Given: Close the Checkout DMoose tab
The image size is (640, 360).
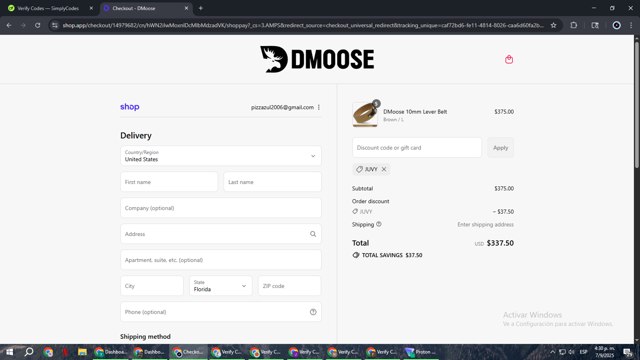Looking at the screenshot, I should click(186, 8).
